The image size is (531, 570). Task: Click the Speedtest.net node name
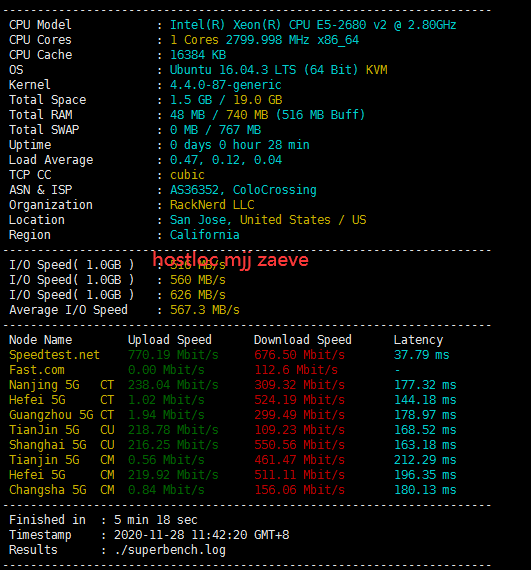[54, 355]
